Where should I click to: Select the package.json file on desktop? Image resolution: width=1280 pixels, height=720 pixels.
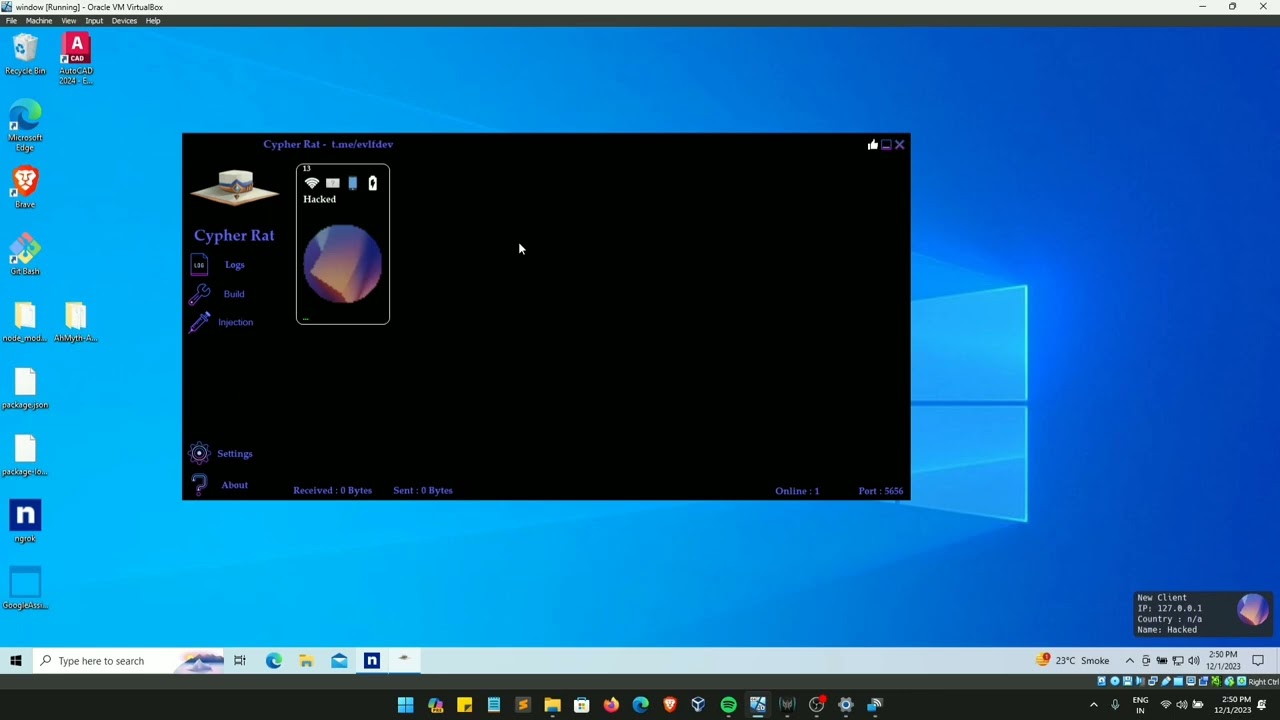25,389
